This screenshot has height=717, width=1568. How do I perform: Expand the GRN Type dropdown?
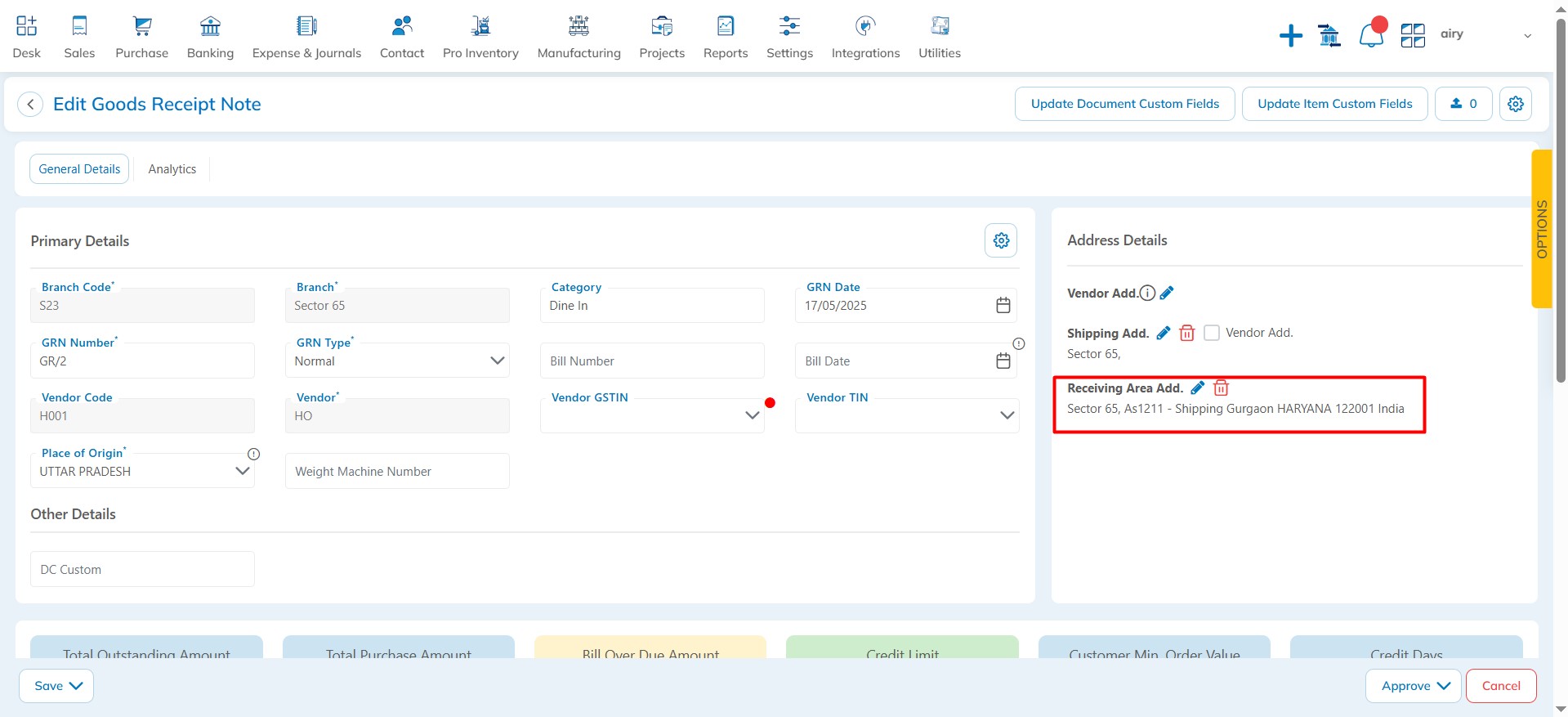click(x=497, y=361)
